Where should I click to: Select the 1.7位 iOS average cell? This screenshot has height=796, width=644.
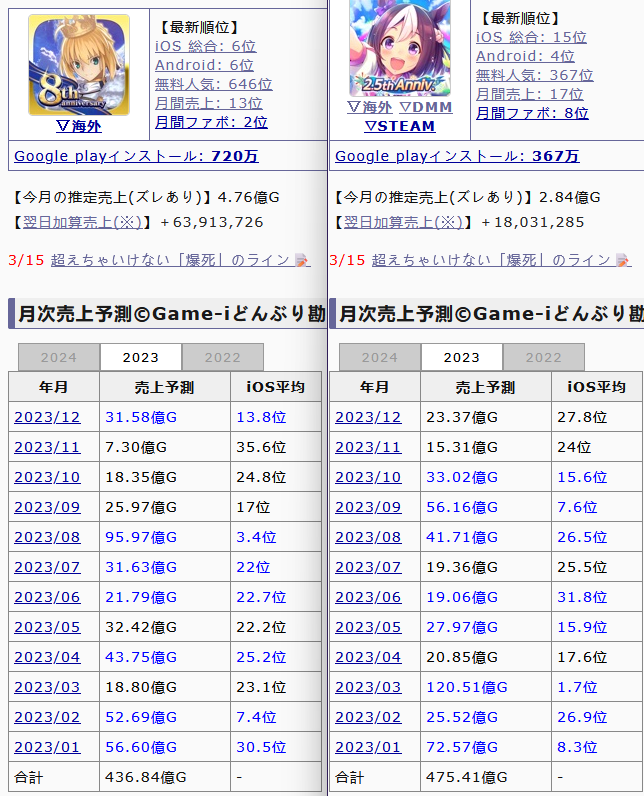coord(597,687)
